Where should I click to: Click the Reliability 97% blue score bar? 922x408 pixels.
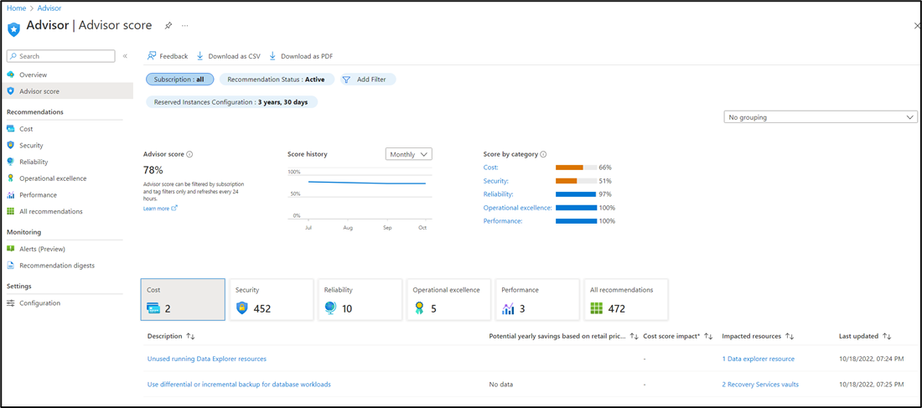coord(575,194)
